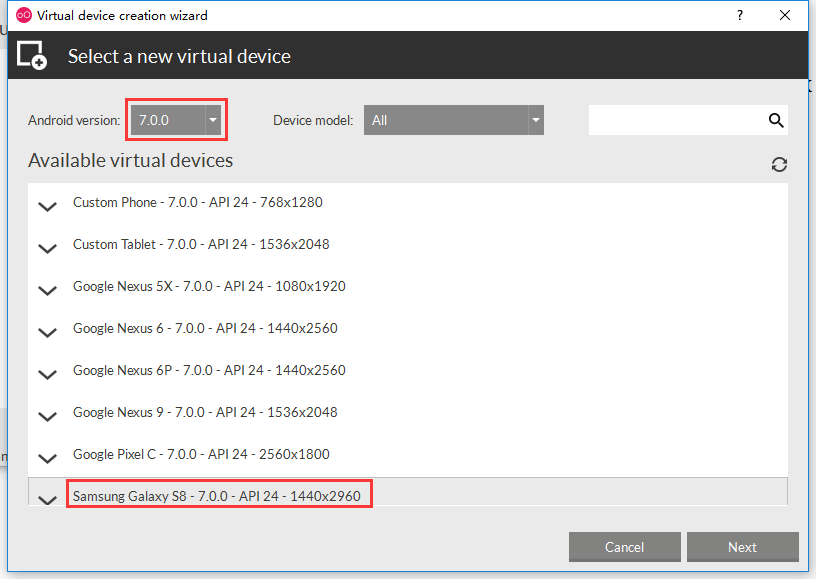Refresh the available virtual devices list
The width and height of the screenshot is (816, 579).
tap(779, 165)
